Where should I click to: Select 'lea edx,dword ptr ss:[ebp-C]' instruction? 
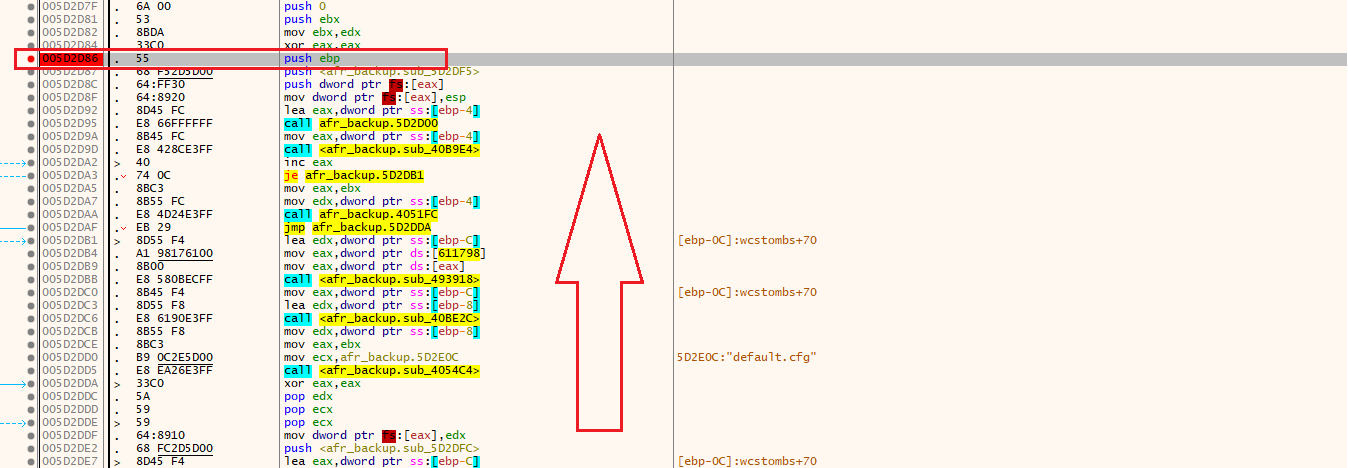coord(380,240)
